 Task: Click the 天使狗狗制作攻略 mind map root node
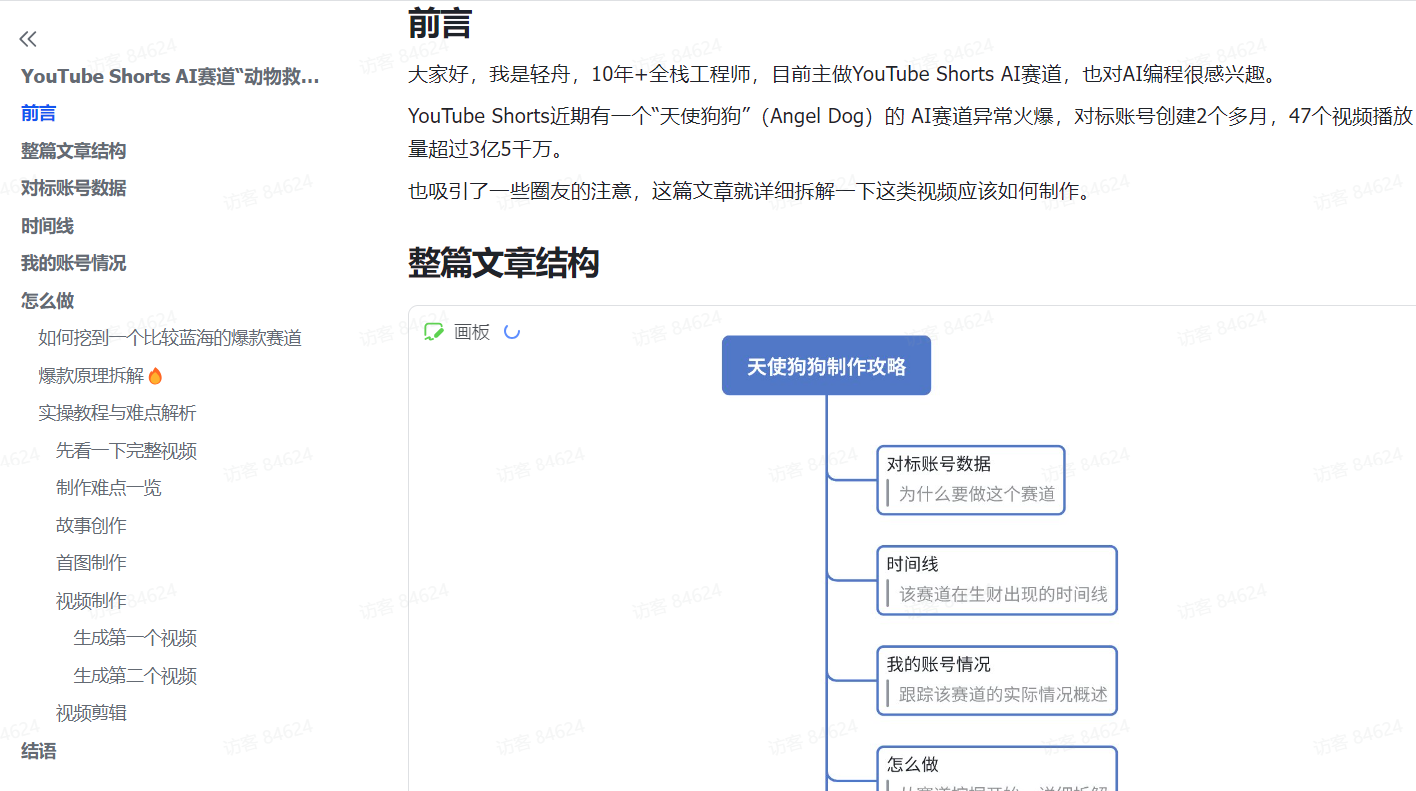click(826, 366)
